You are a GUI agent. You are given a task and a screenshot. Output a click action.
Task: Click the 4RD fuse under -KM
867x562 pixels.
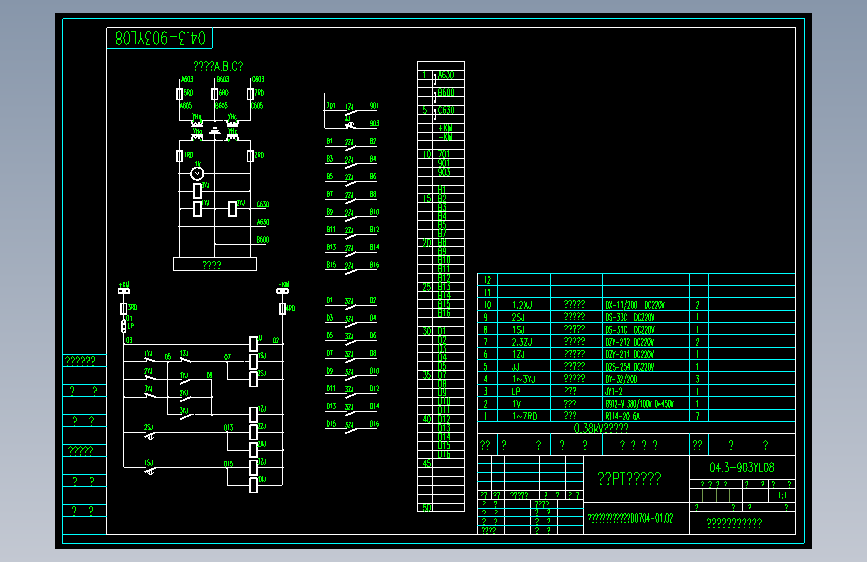(x=283, y=309)
